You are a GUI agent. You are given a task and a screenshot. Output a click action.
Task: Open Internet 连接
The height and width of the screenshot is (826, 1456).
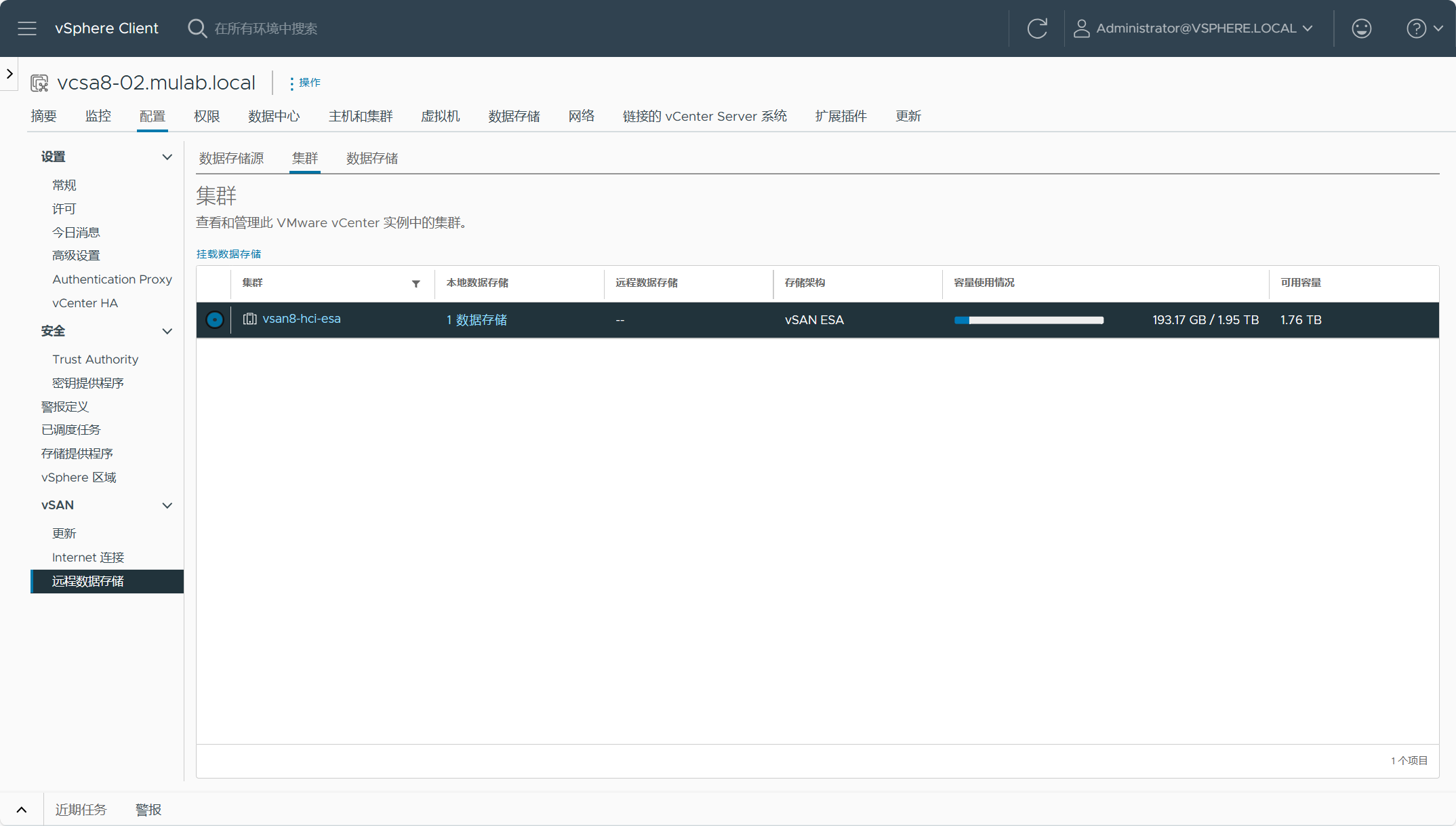point(88,557)
